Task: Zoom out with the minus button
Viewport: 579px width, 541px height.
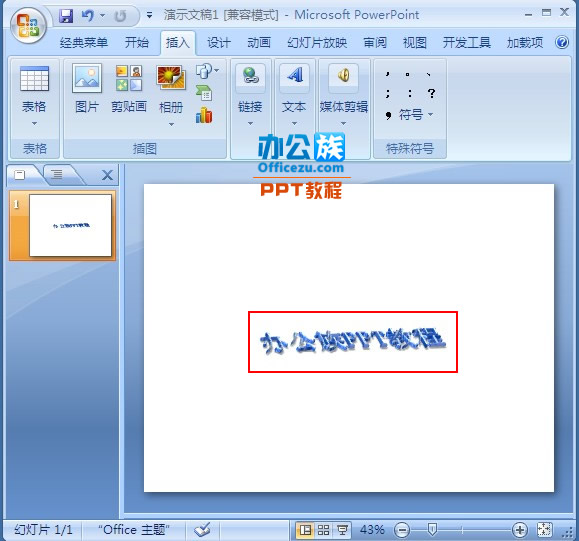Action: (x=402, y=530)
